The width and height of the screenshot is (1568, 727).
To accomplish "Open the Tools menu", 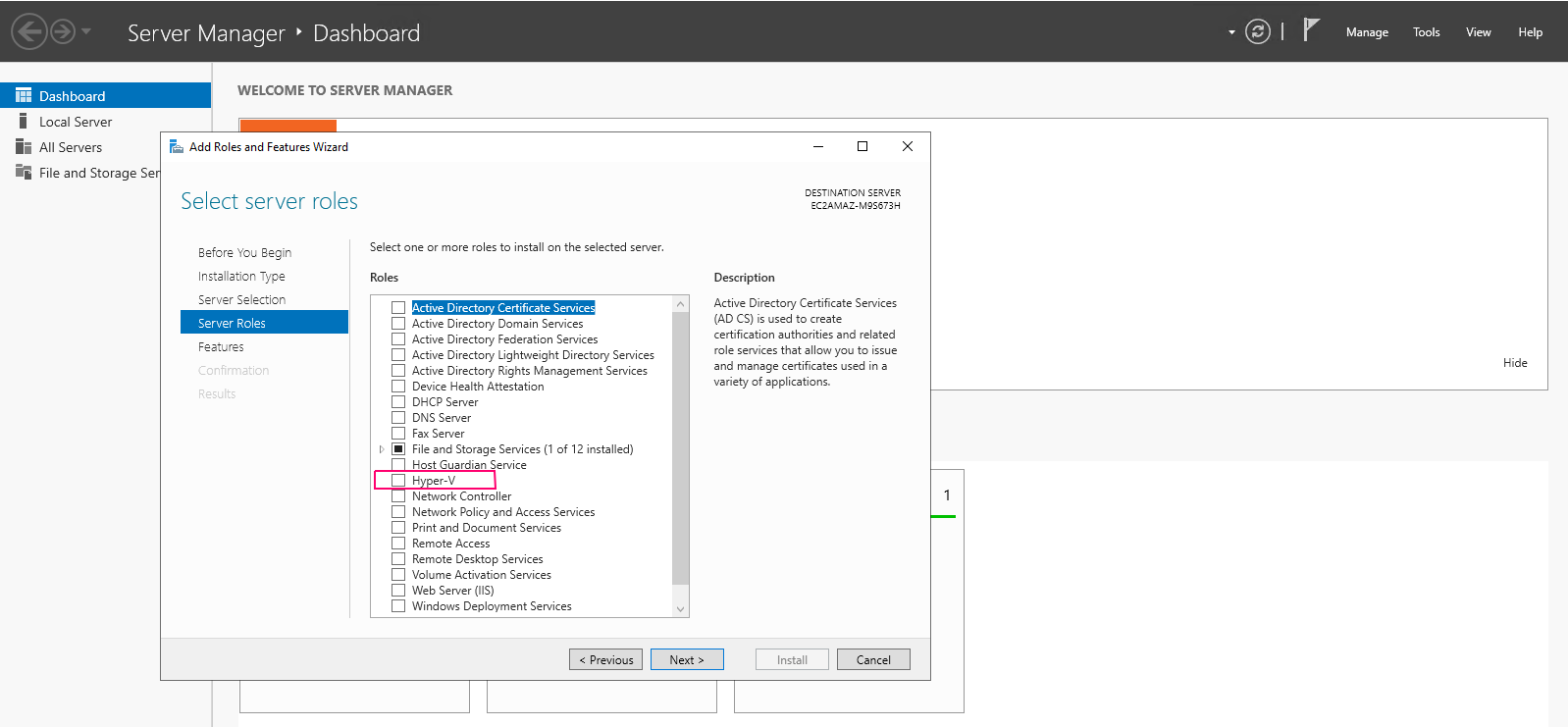I will 1426,32.
